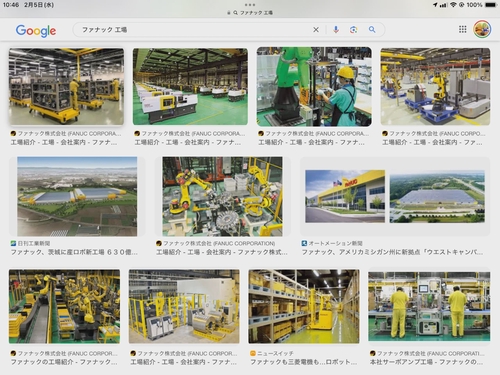500x375 pixels.
Task: Open ファナック、茨城に産ロボ新工場 article
Action: (74, 252)
